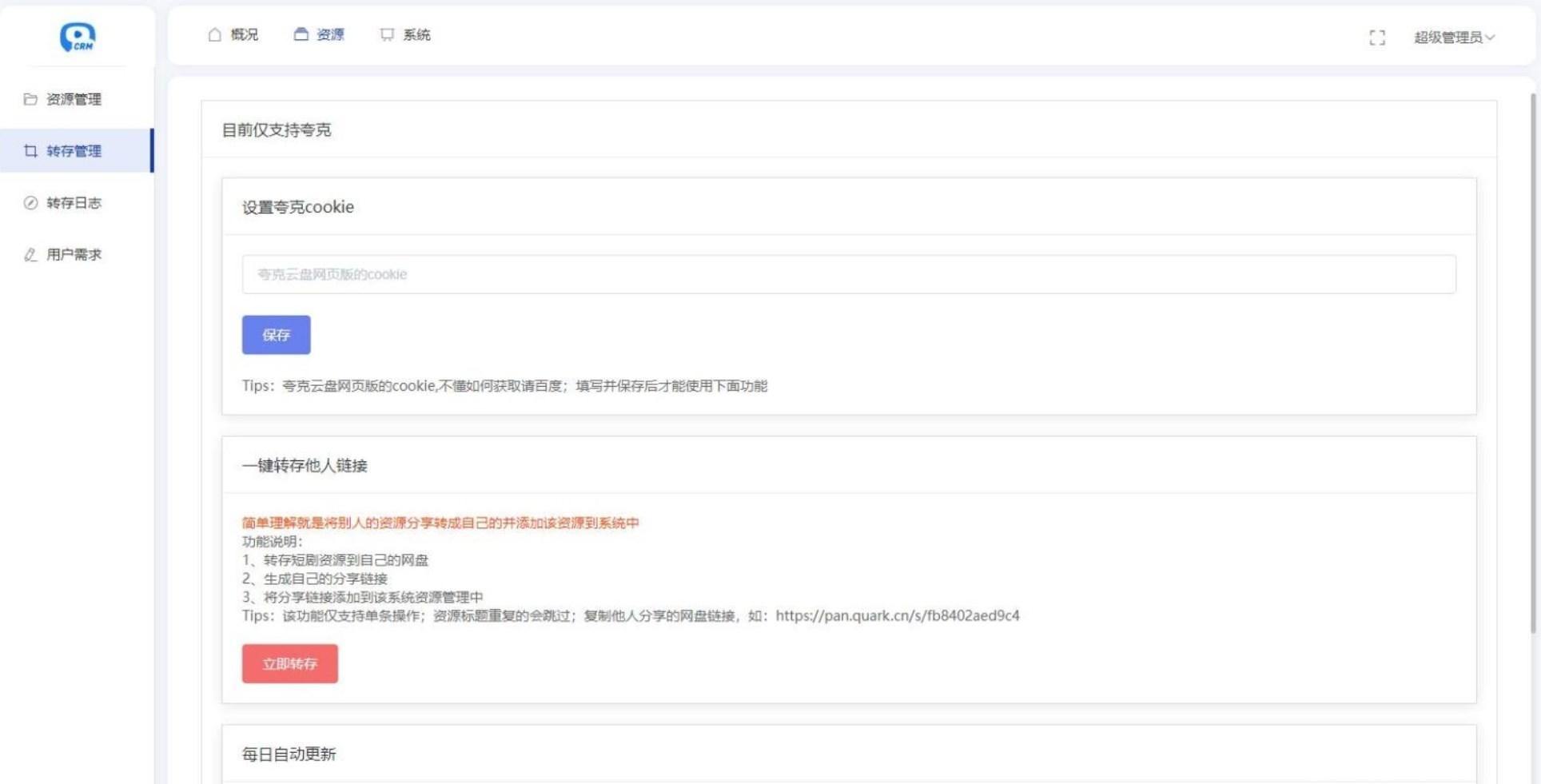This screenshot has height=784, width=1541.
Task: Click the box icon beside 资源
Action: 301,34
